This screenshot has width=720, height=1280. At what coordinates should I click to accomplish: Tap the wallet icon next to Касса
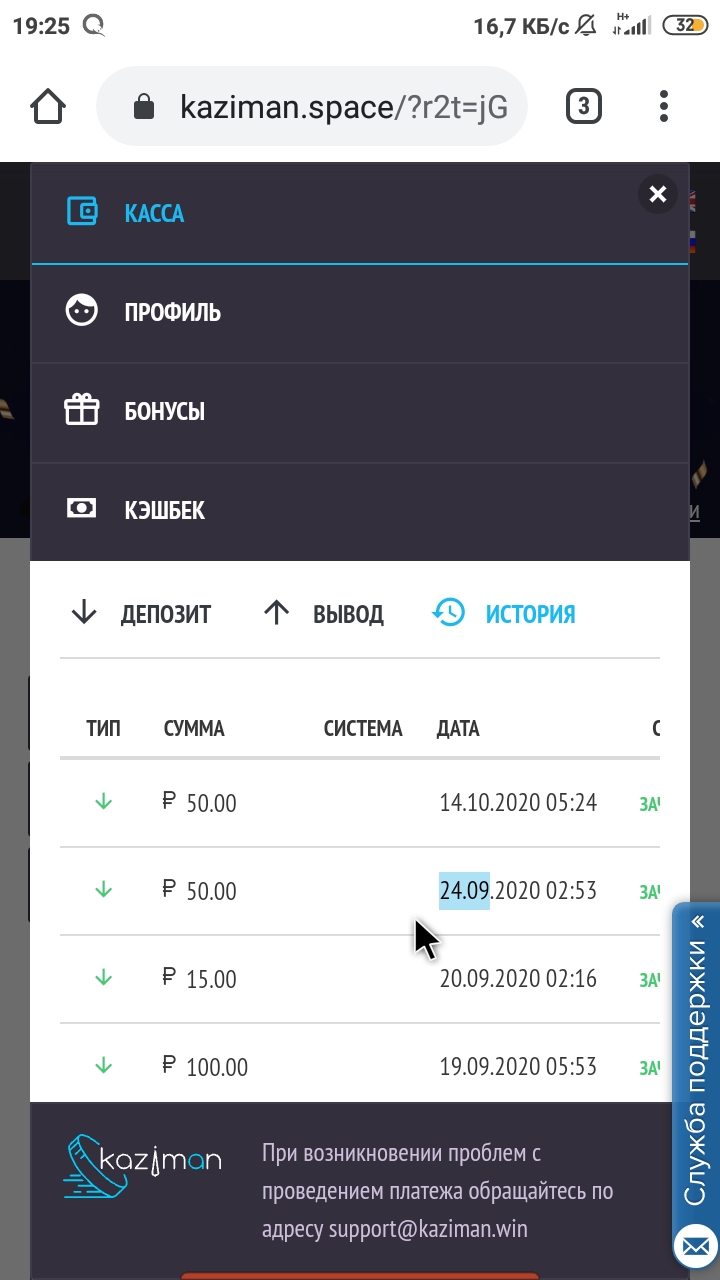[82, 213]
